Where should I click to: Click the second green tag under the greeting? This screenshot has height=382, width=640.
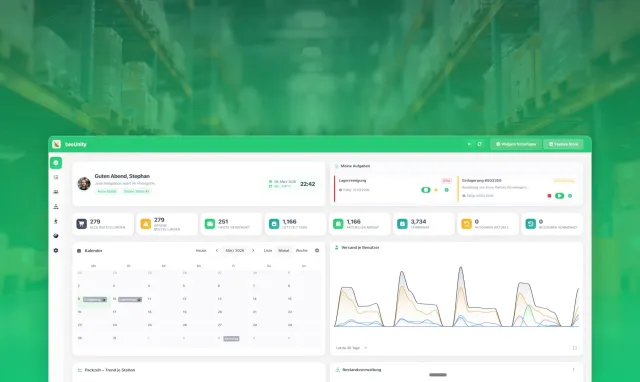(136, 191)
